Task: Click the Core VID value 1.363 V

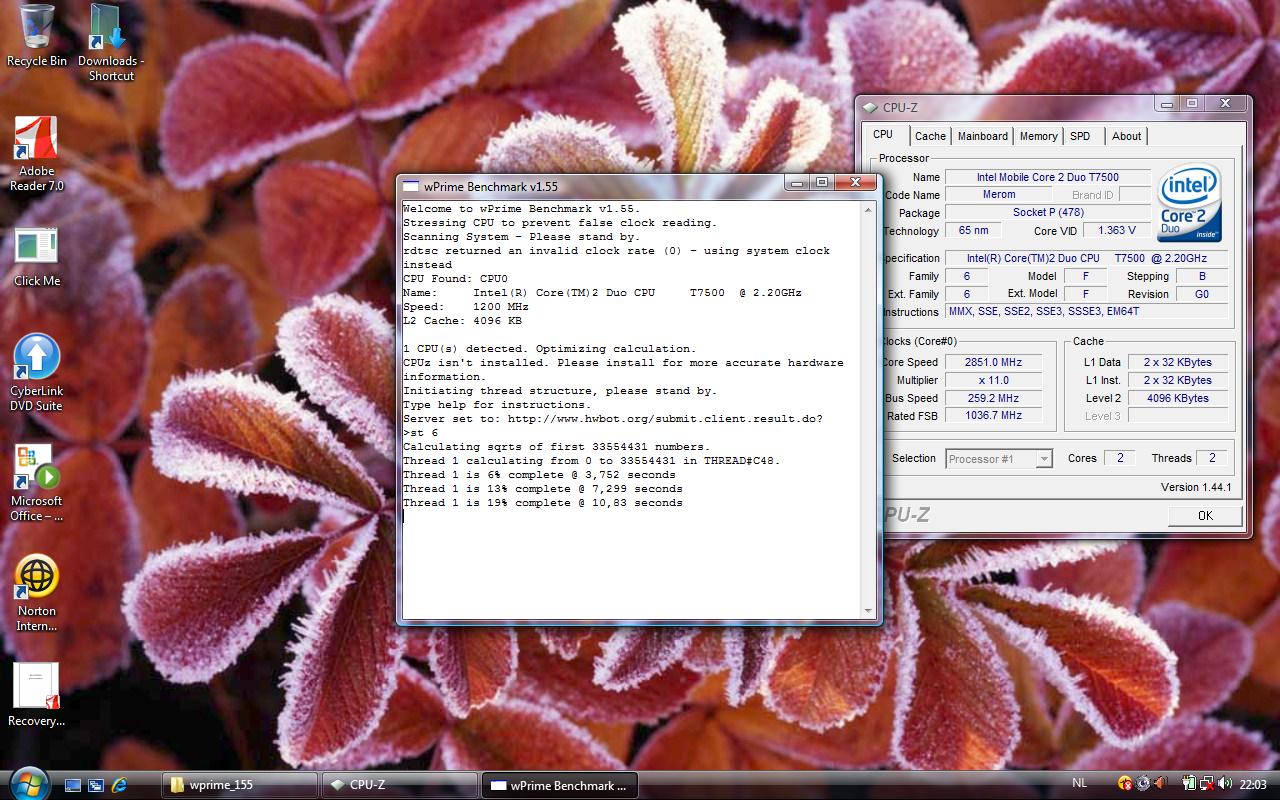Action: point(1117,230)
